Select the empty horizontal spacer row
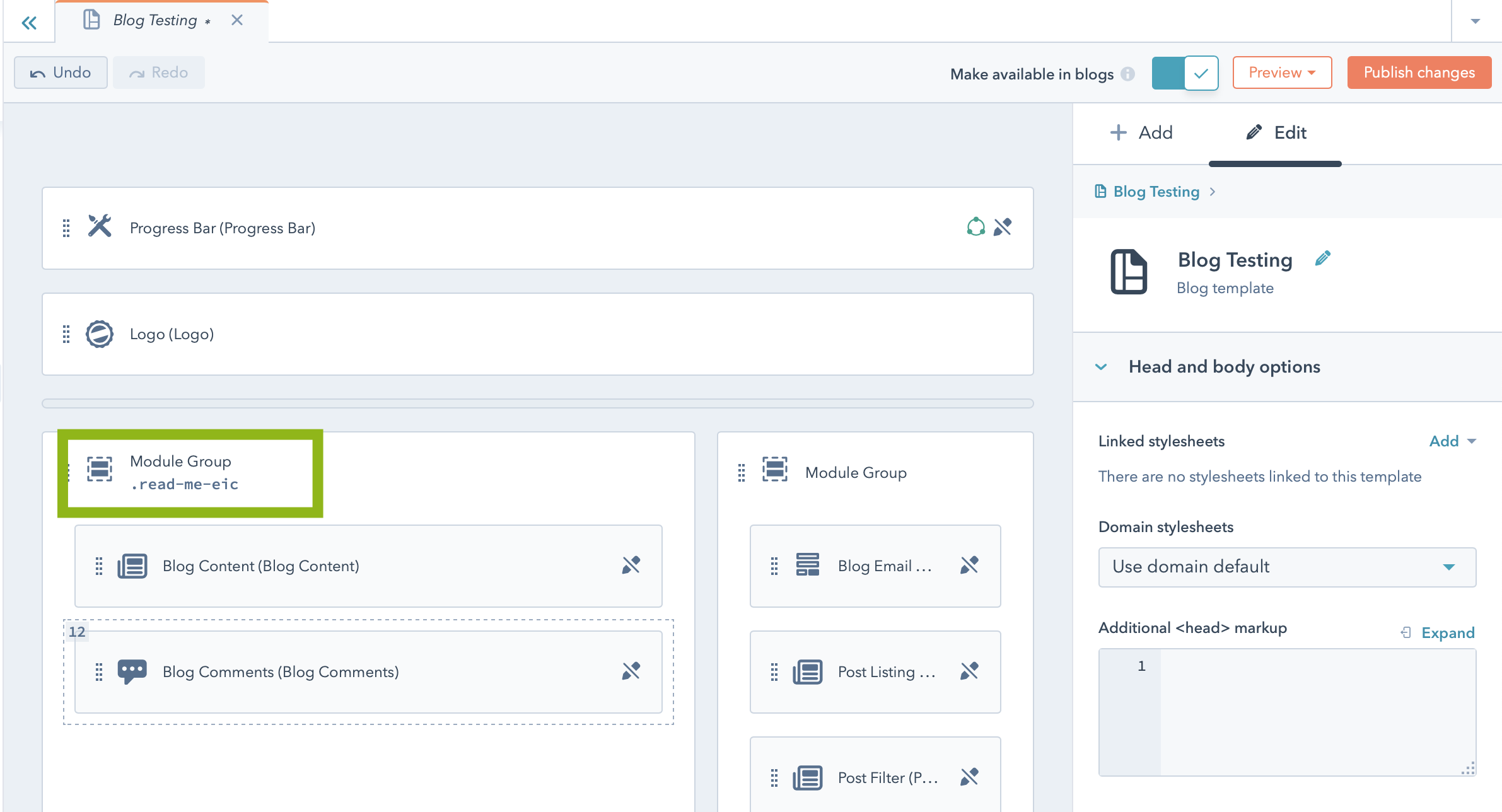Screen dimensions: 1502x812 tap(538, 403)
